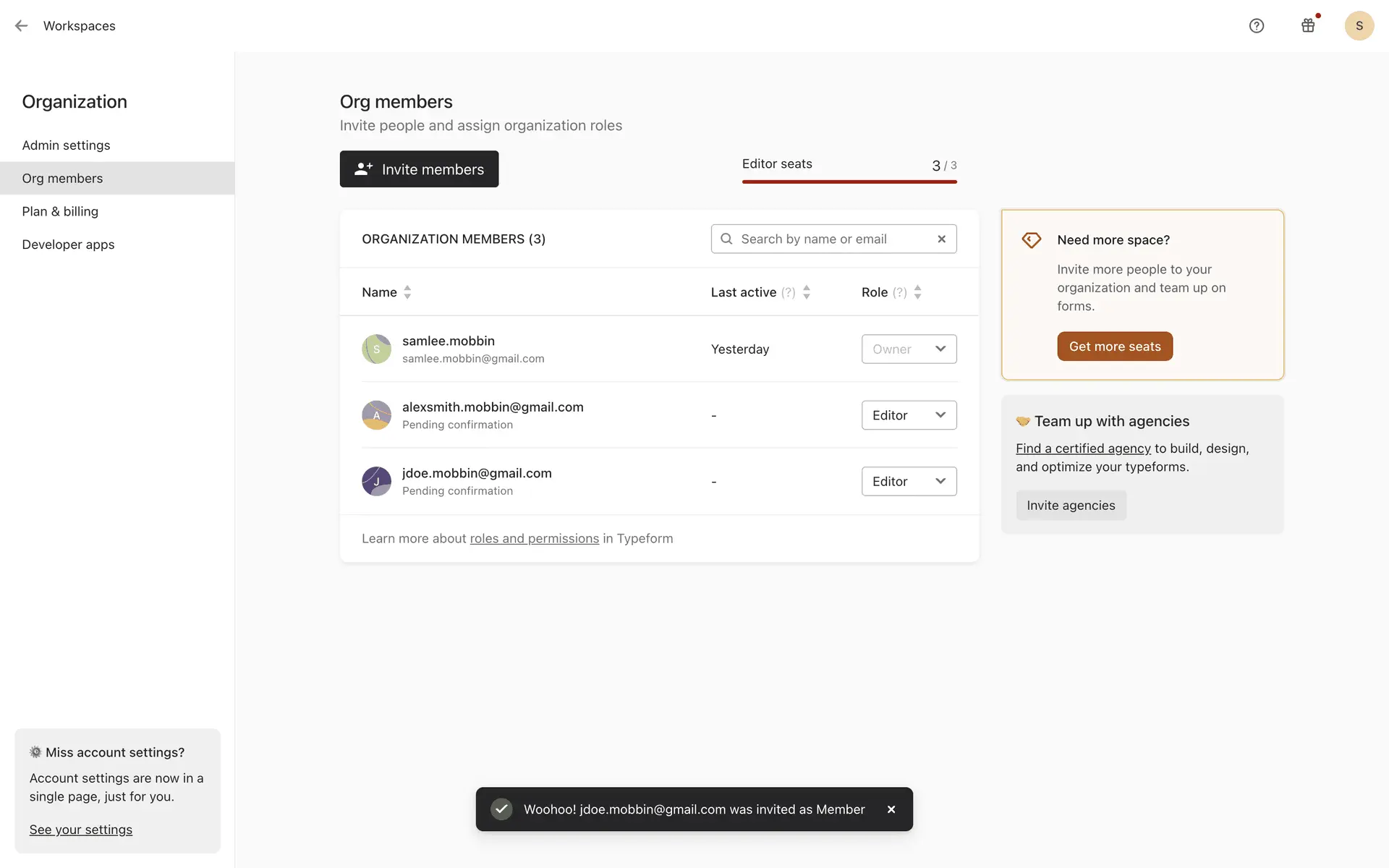Sort members by Name column arrows
Viewport: 1389px width, 868px height.
(x=407, y=292)
